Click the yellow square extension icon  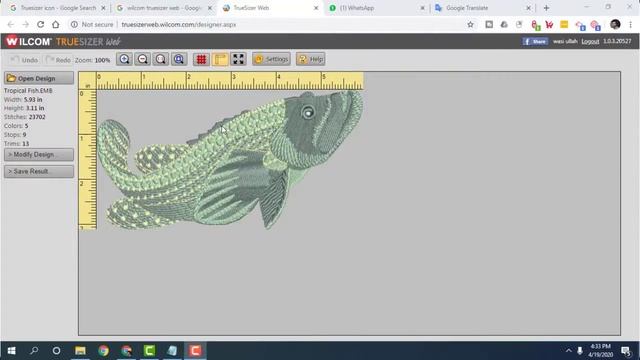tap(564, 24)
